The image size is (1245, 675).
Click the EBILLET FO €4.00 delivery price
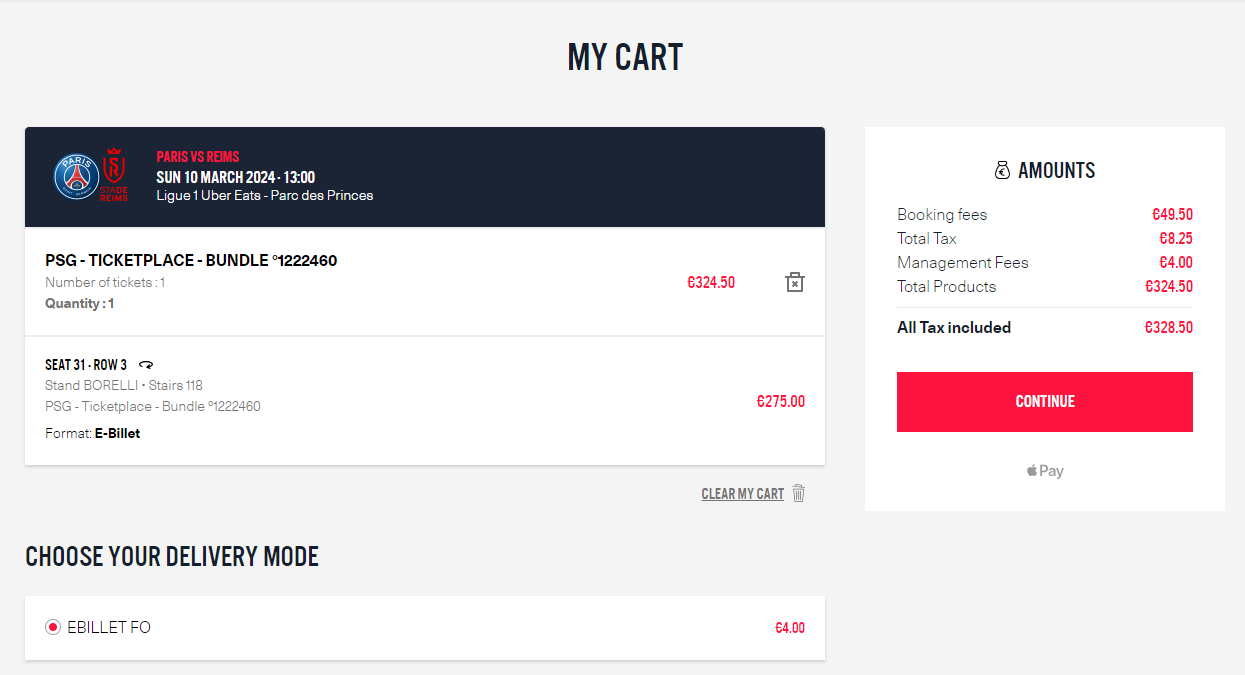790,628
